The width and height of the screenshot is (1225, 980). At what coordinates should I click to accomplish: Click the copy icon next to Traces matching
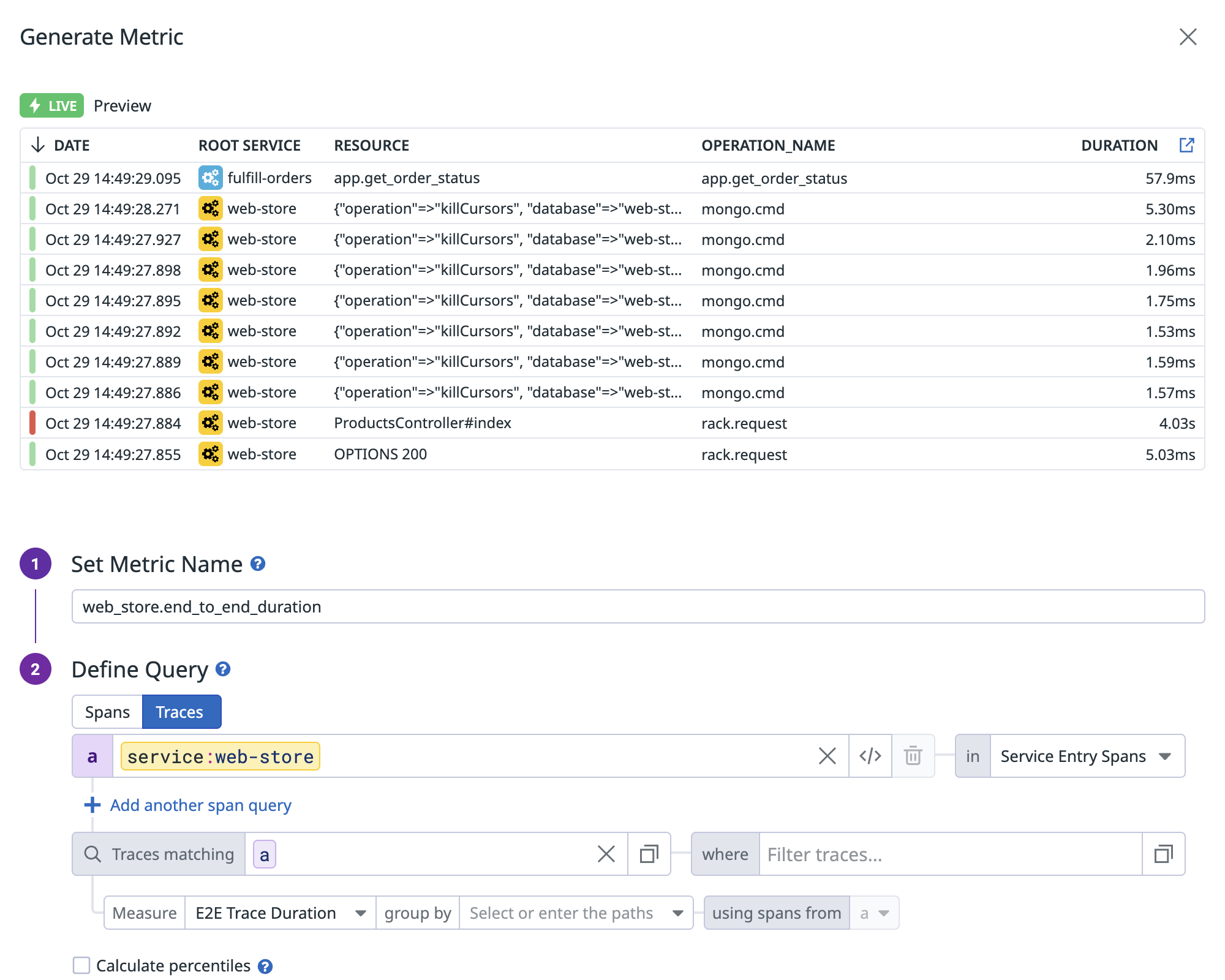point(649,854)
